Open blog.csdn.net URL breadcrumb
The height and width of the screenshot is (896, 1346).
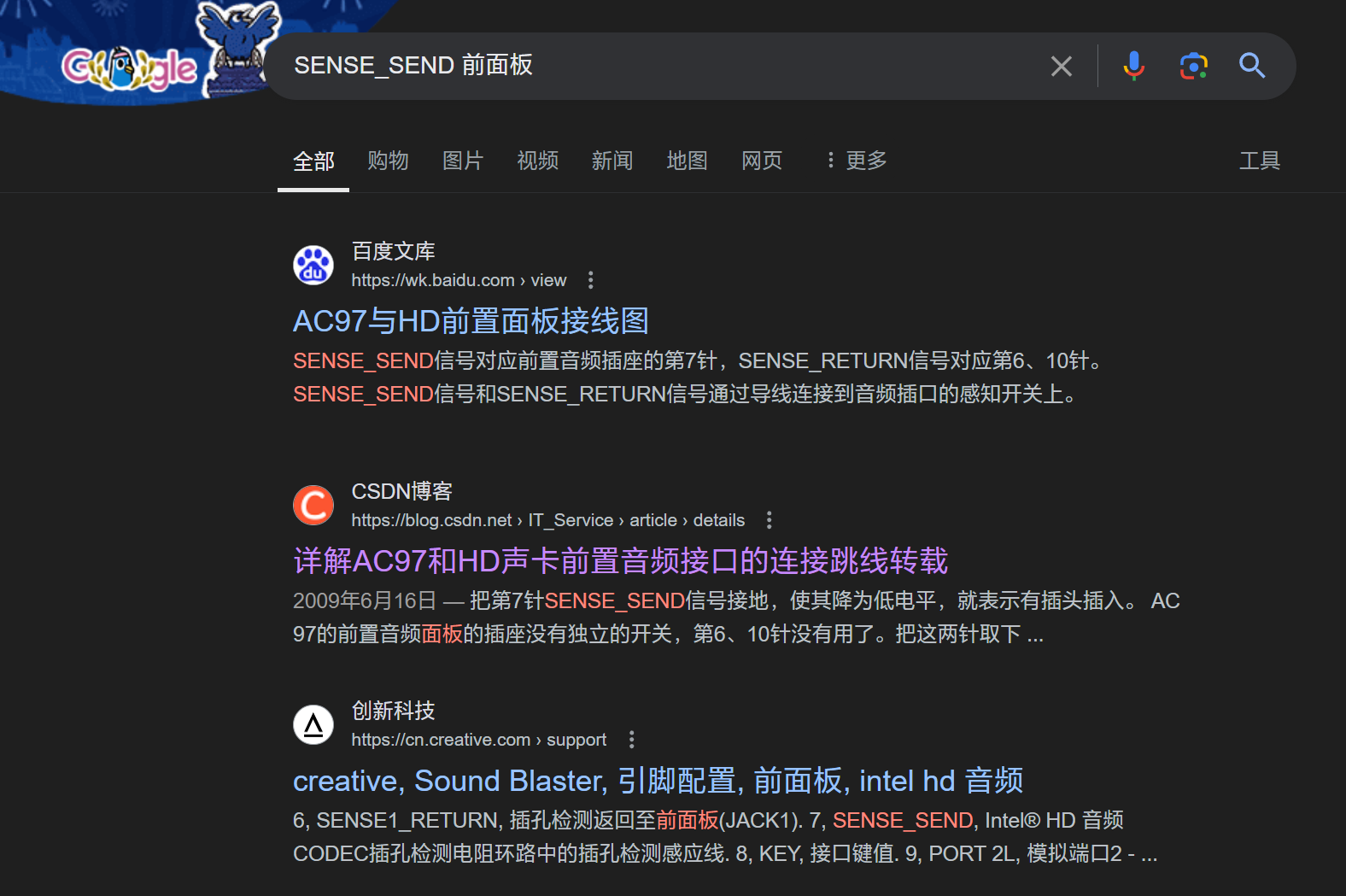click(x=547, y=520)
